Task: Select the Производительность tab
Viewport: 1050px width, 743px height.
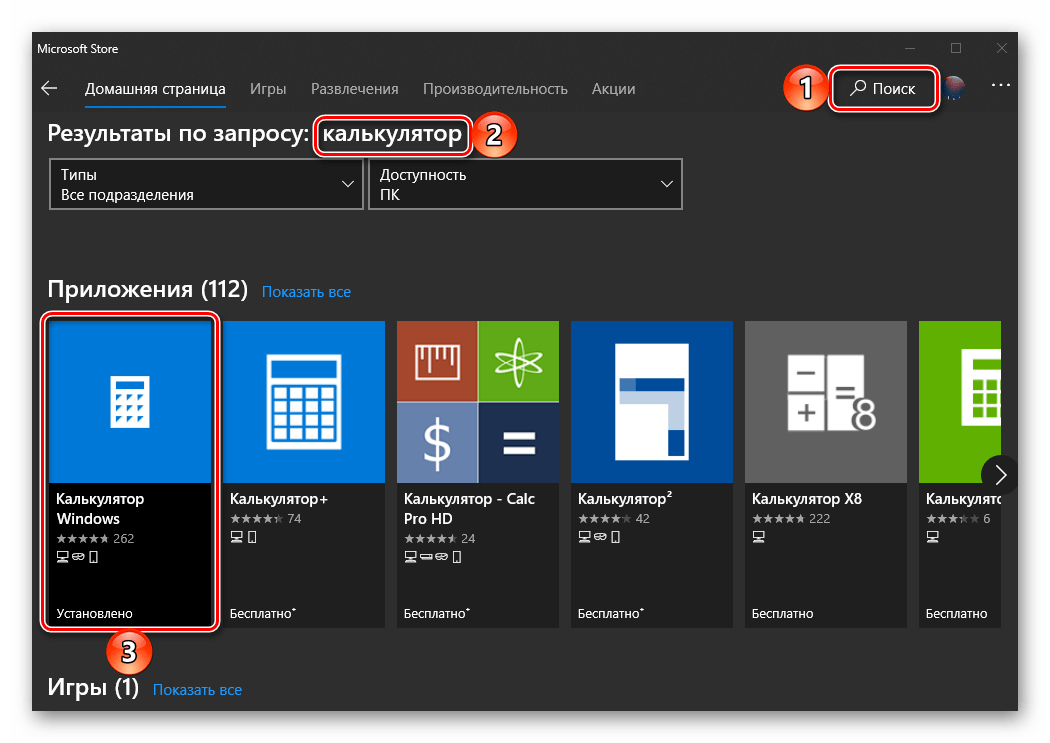Action: pyautogui.click(x=495, y=89)
